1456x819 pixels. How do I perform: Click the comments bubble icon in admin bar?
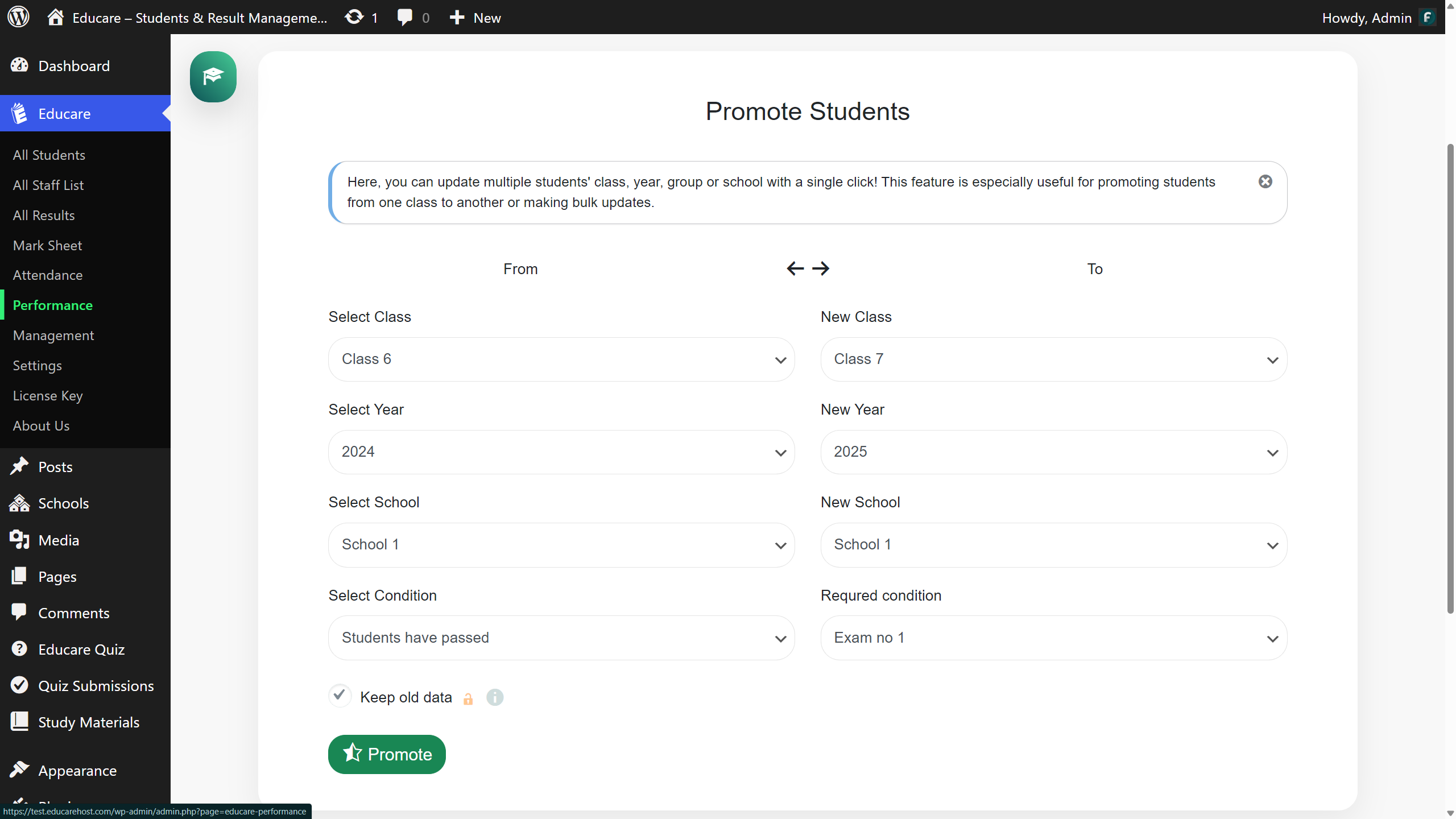pos(404,17)
